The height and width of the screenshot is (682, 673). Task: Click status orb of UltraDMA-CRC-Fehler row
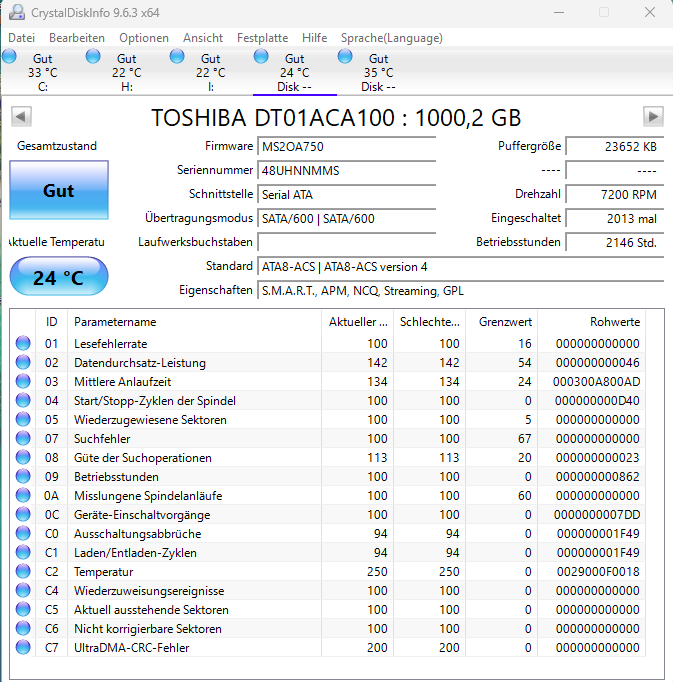(23, 647)
